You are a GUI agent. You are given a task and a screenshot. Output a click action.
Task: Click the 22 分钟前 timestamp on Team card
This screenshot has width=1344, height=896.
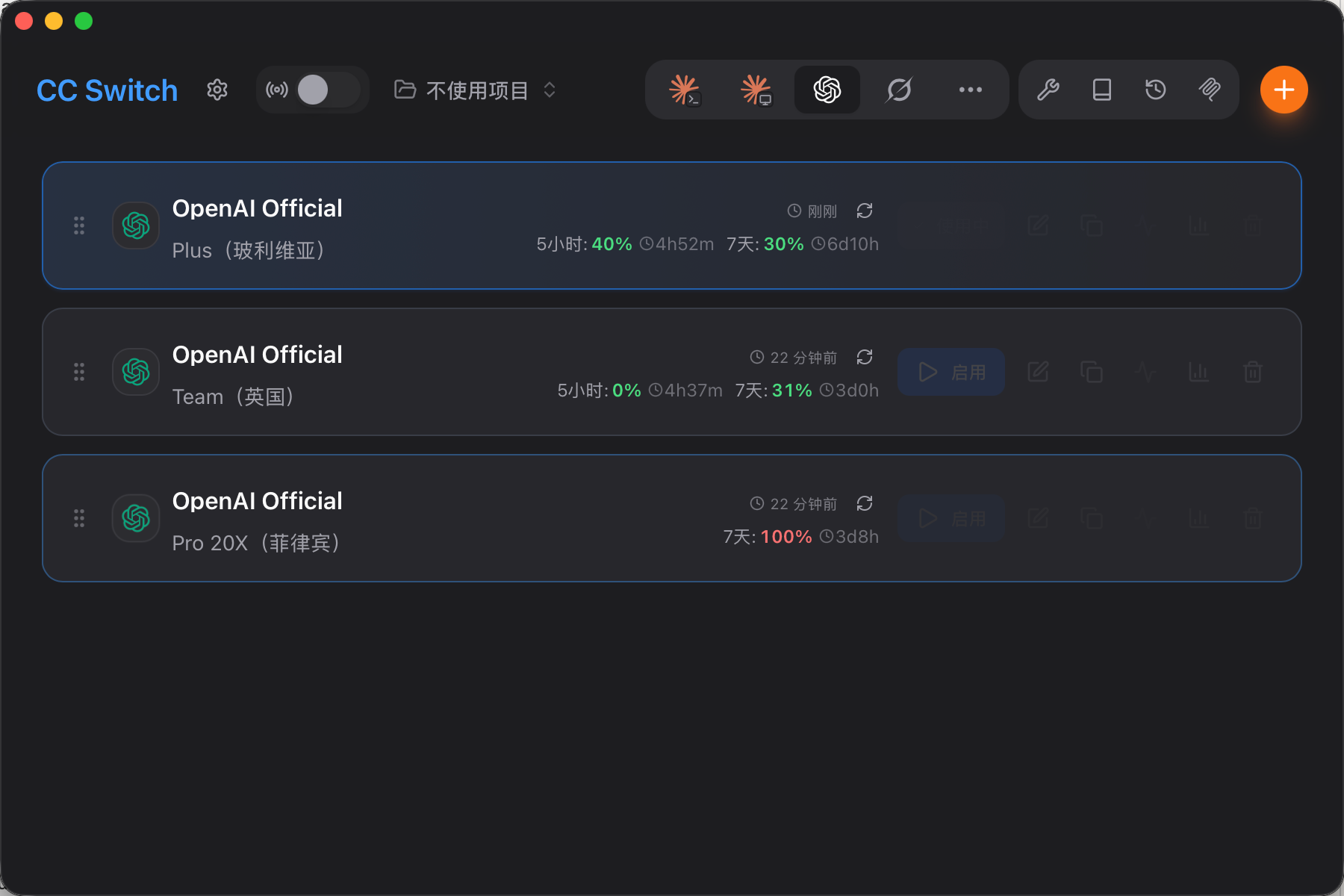tap(794, 358)
